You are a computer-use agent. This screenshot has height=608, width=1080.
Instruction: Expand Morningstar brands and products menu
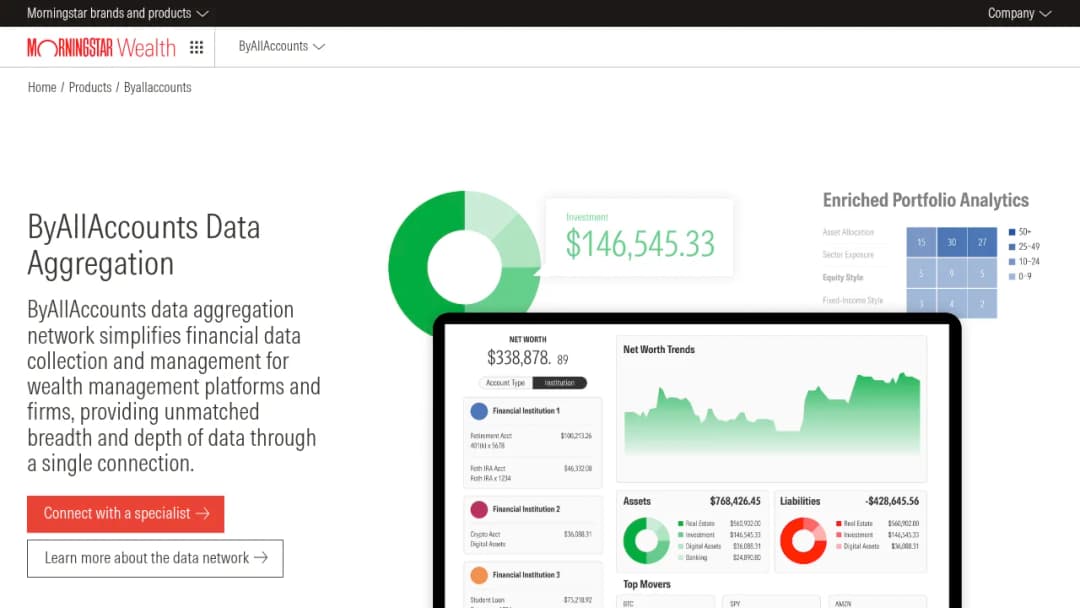click(117, 13)
